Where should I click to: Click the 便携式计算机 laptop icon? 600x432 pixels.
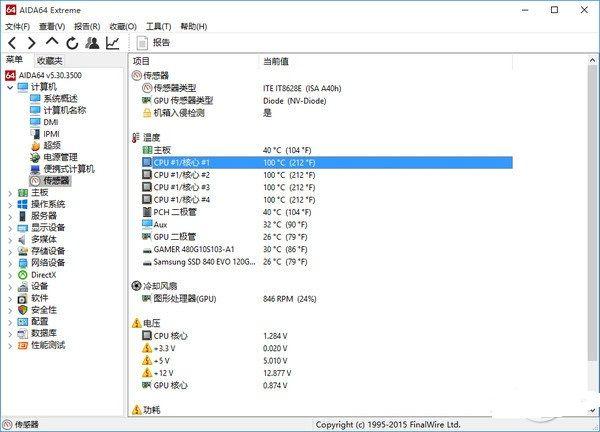[x=35, y=169]
